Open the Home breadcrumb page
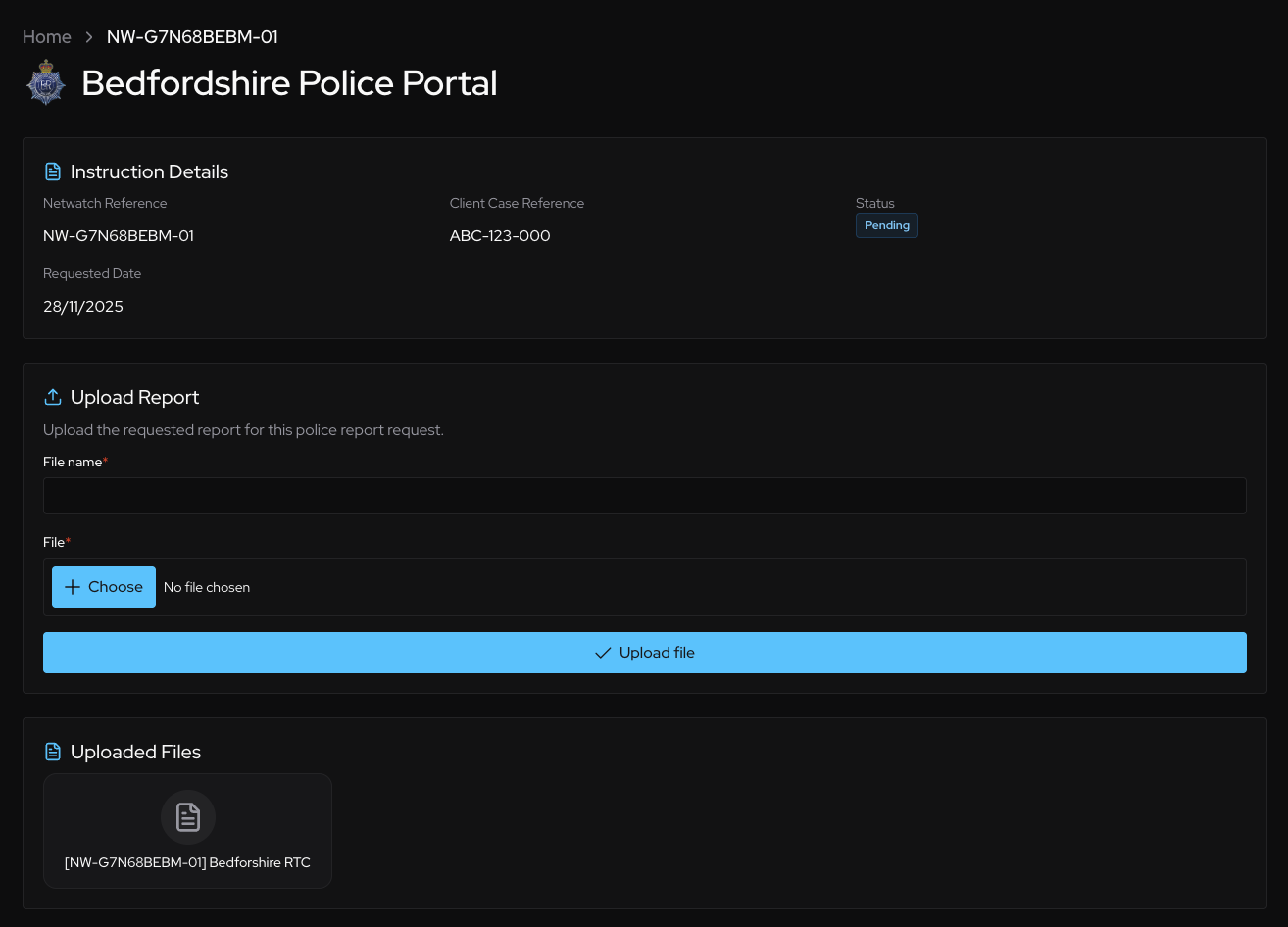Viewport: 1288px width, 927px height. point(46,37)
